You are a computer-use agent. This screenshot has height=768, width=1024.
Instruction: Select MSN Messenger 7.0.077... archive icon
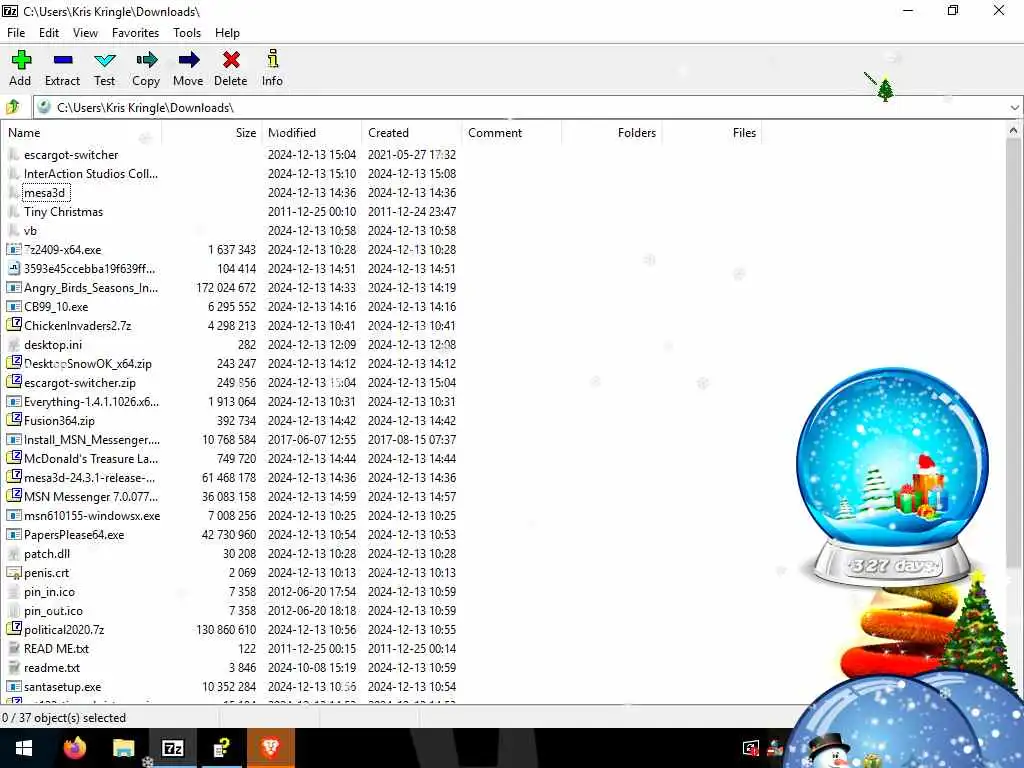click(x=14, y=496)
